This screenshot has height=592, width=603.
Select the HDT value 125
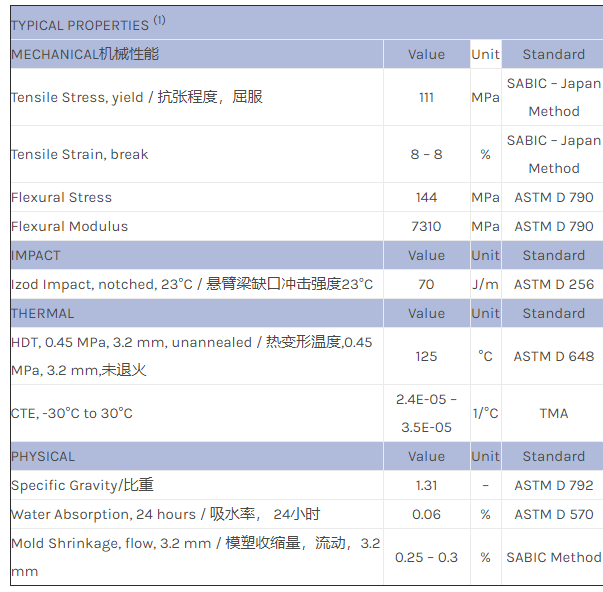coord(426,356)
